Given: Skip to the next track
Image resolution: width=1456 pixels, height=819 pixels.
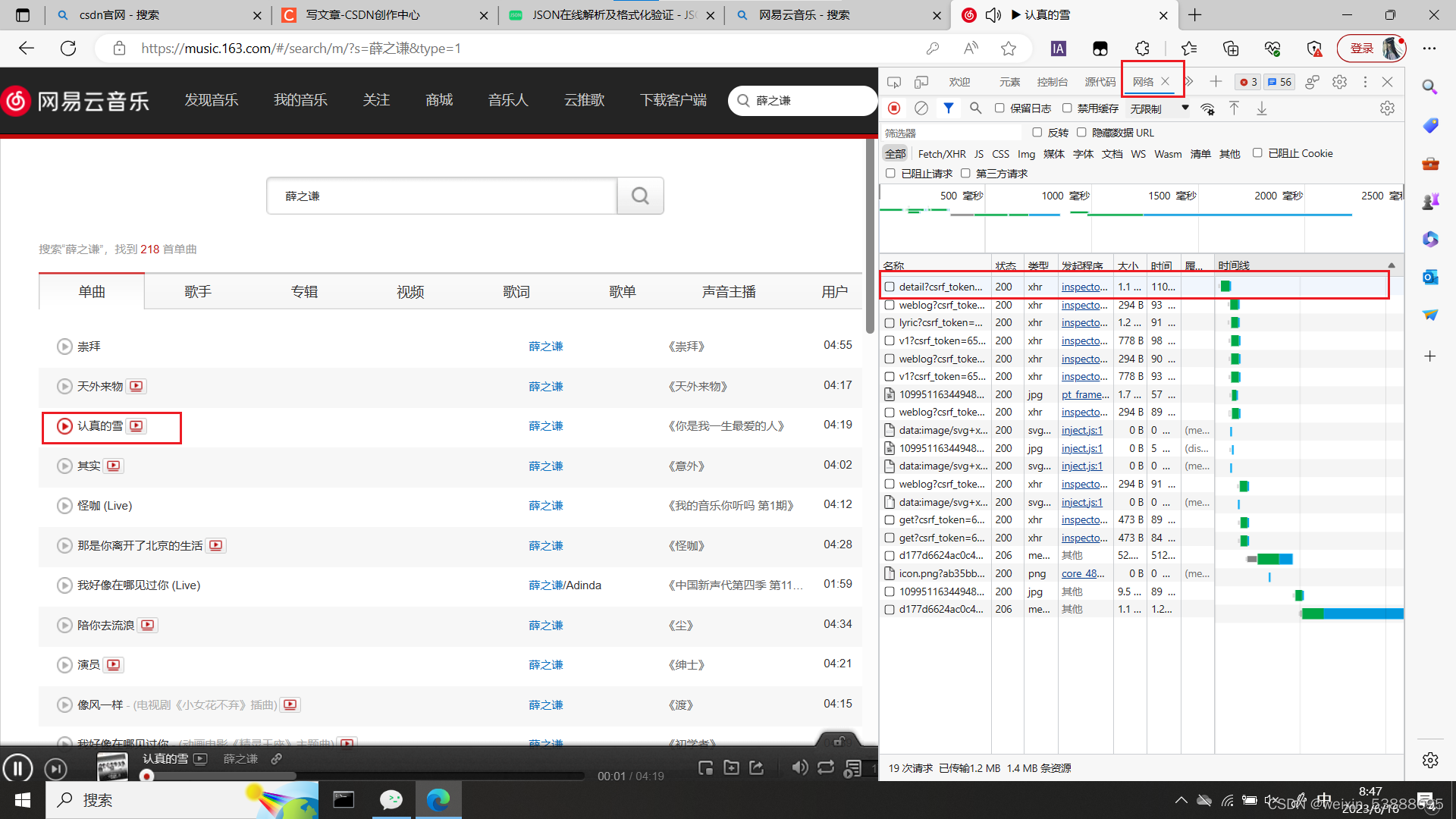Looking at the screenshot, I should click(55, 769).
